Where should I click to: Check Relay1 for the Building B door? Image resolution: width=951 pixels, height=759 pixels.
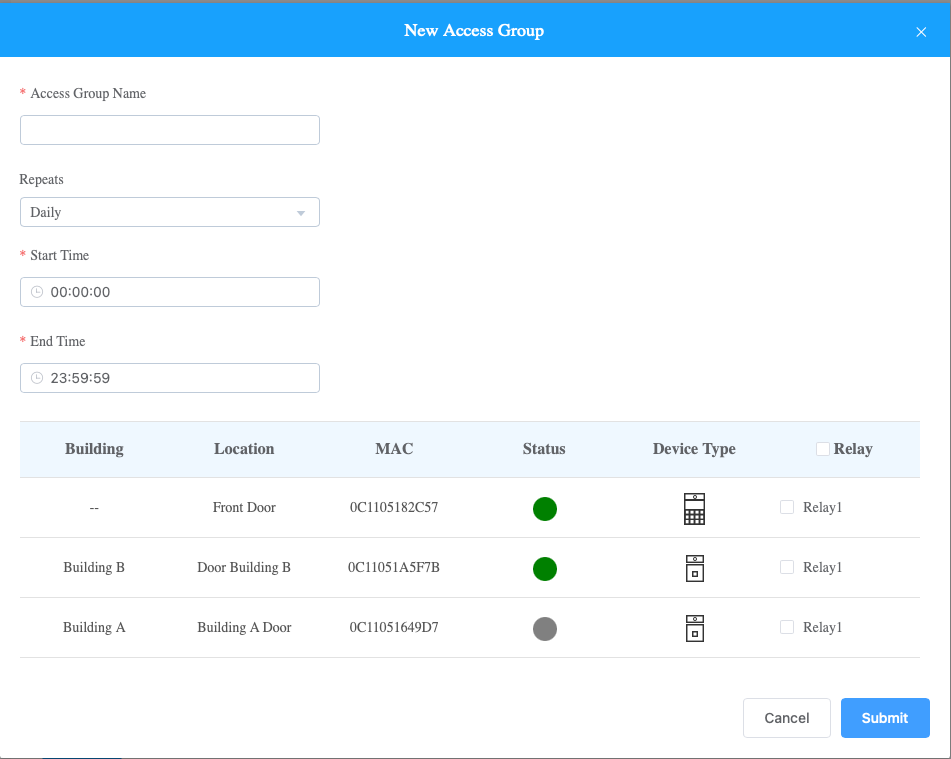787,567
